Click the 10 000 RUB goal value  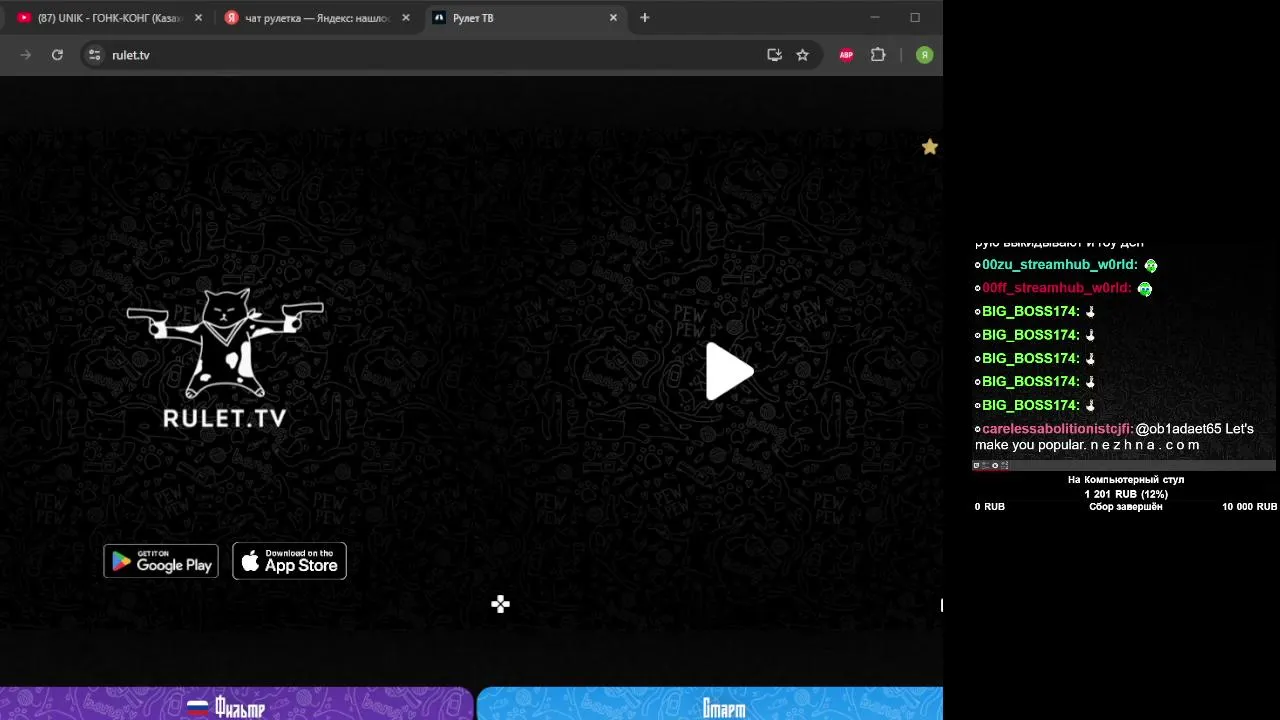(1249, 507)
